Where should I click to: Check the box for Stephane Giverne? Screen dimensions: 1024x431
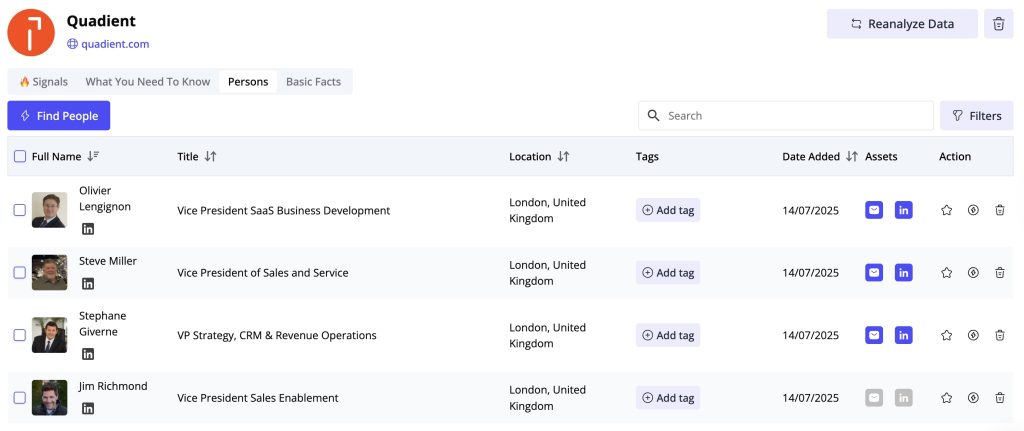pyautogui.click(x=20, y=335)
